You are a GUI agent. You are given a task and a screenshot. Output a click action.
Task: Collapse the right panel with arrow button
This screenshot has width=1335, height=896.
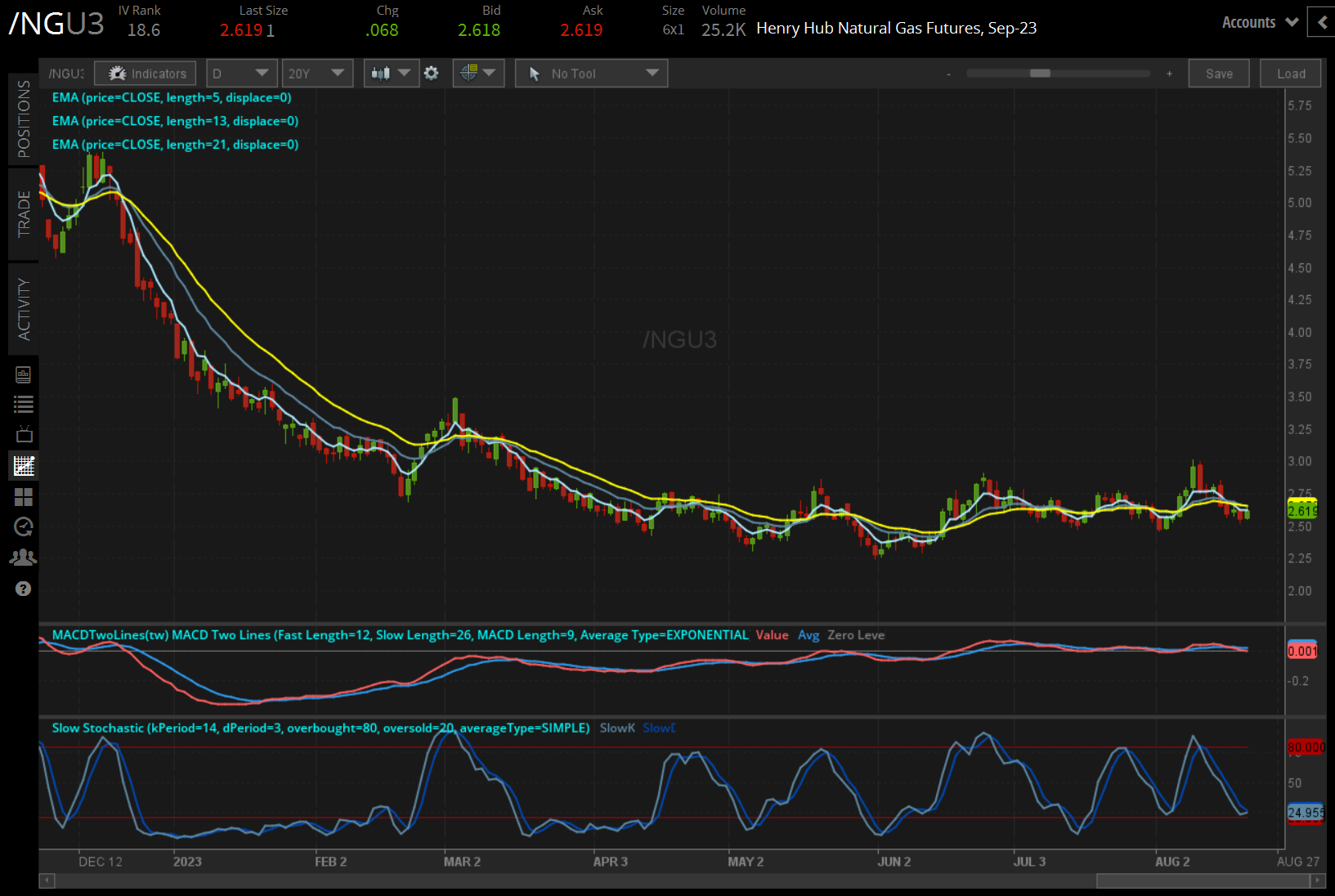click(1322, 23)
